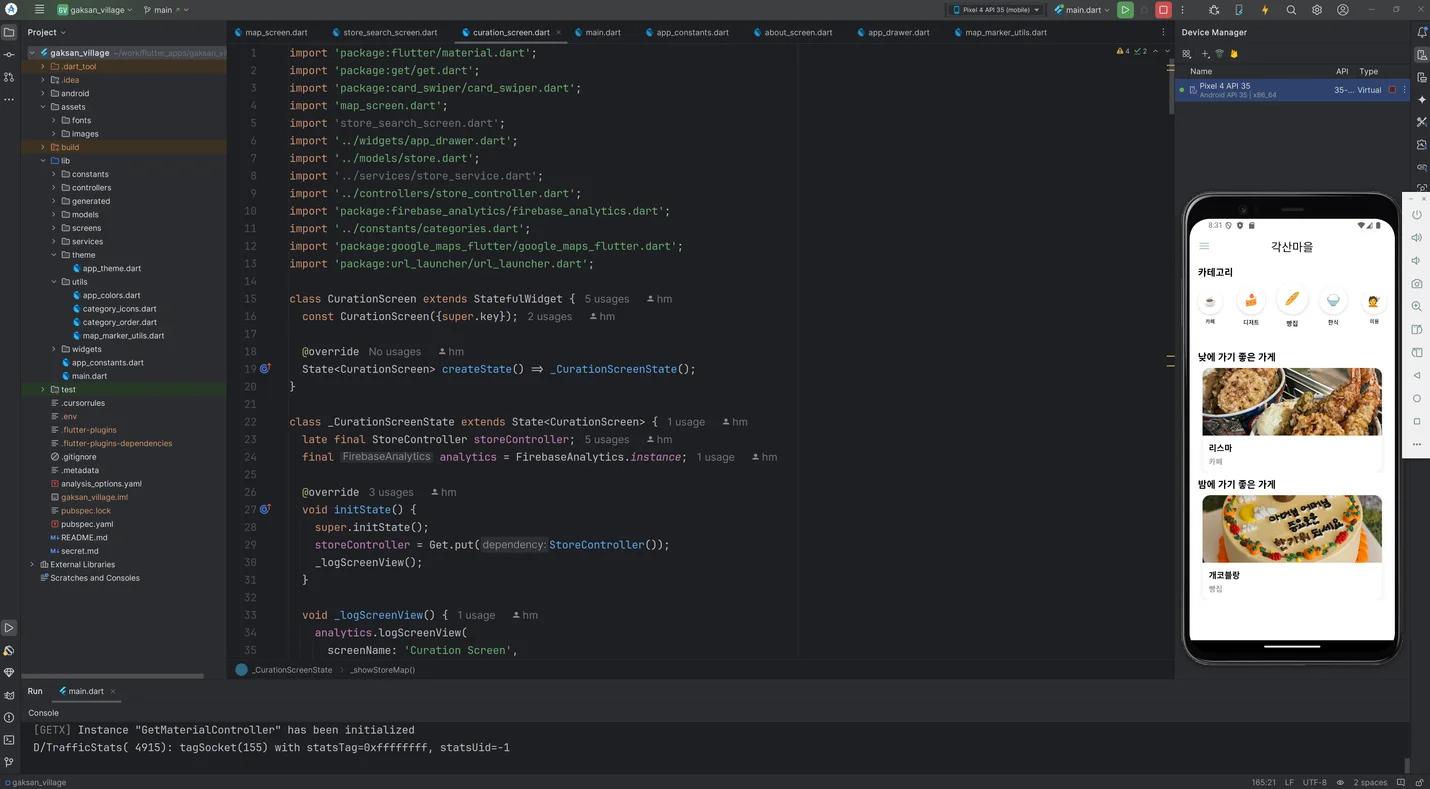Viewport: 1430px width, 789px height.
Task: Stop the running app with the red stop button
Action: pyautogui.click(x=1163, y=10)
